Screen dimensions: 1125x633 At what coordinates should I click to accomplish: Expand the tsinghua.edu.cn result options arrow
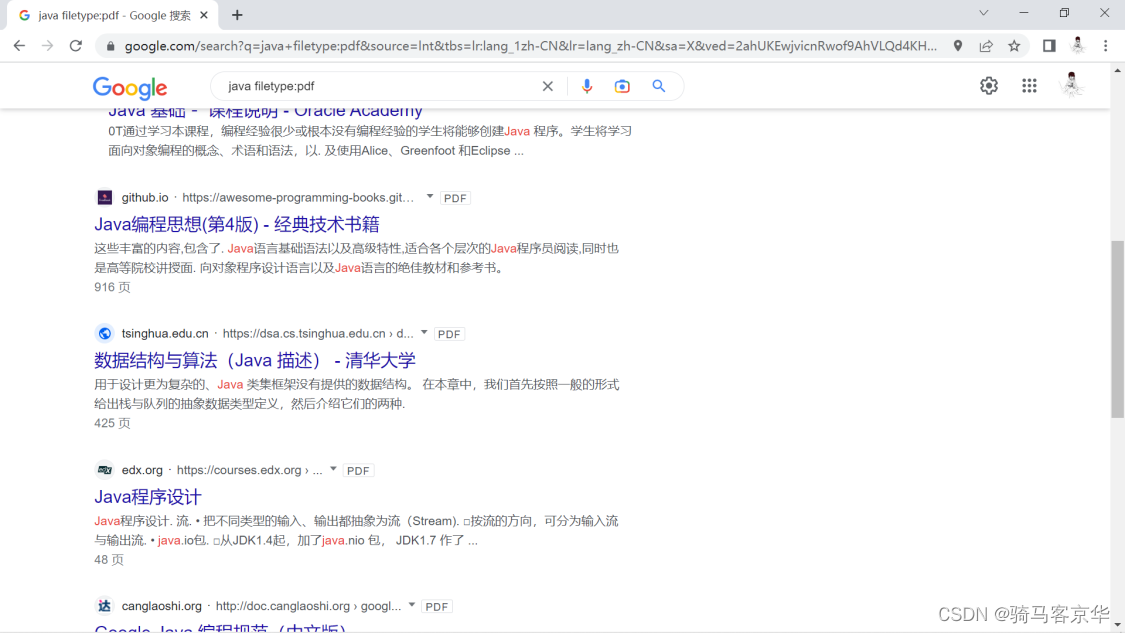(x=424, y=333)
